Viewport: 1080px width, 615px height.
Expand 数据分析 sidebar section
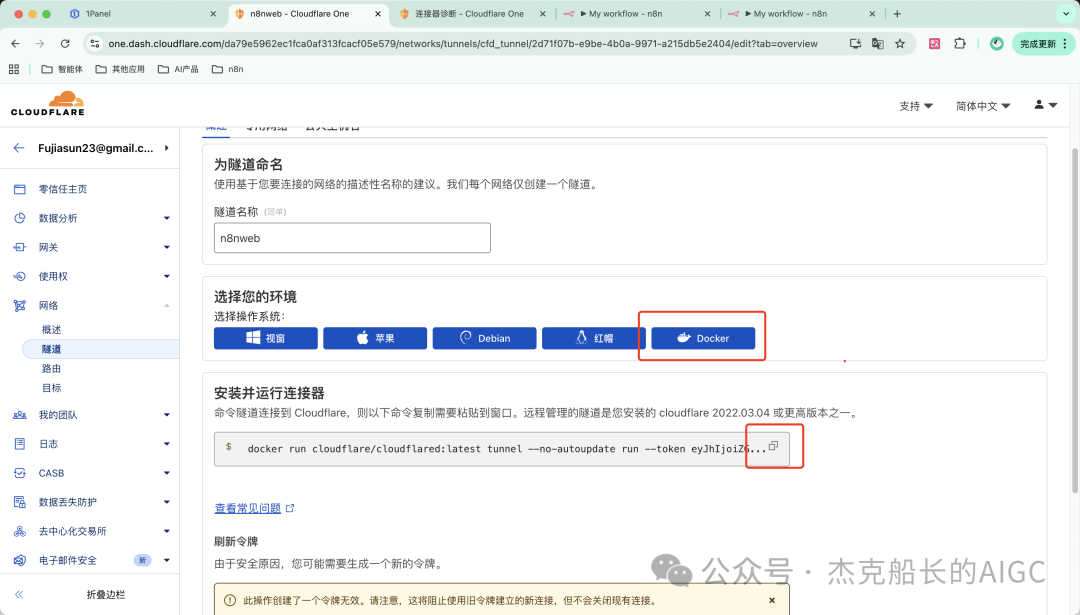90,218
